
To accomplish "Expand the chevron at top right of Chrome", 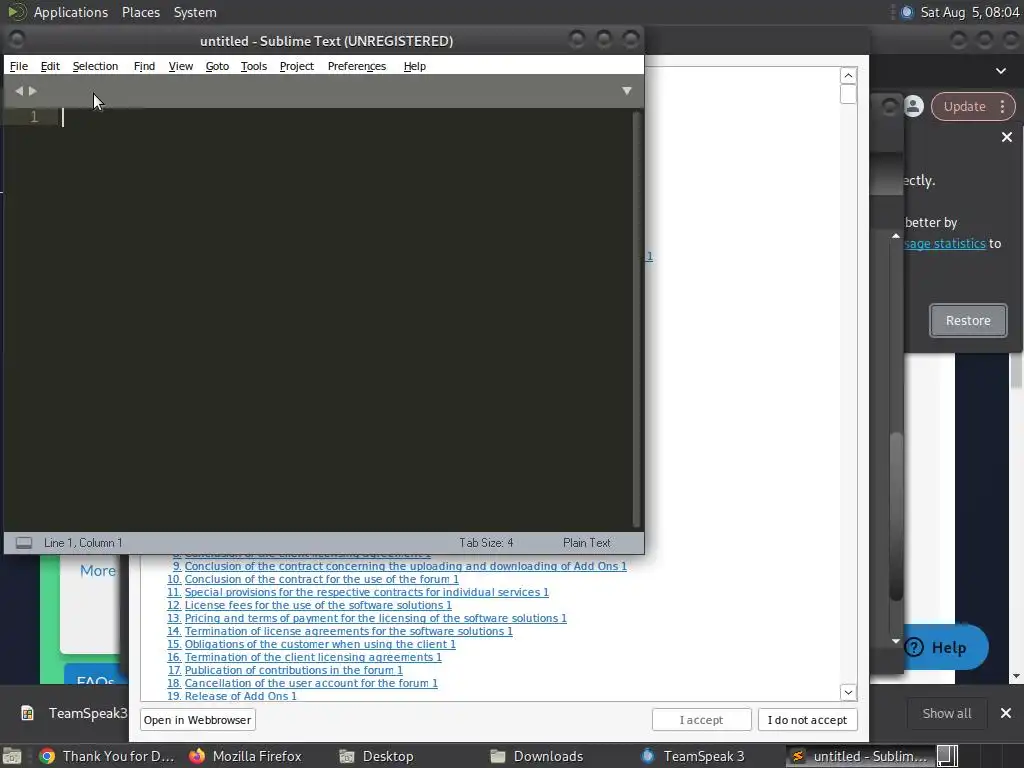I will click(x=1000, y=71).
